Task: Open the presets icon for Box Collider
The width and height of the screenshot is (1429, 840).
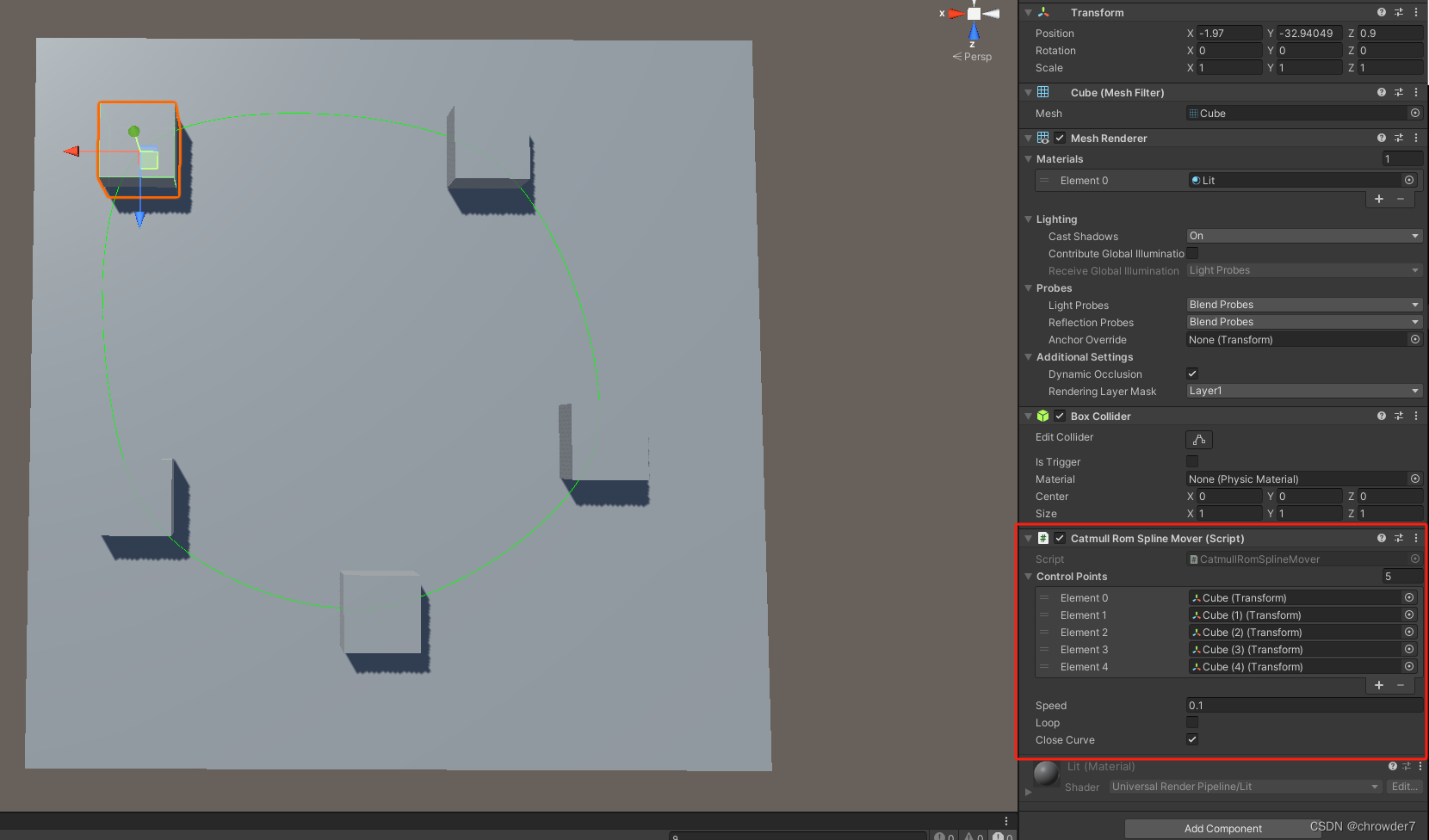Action: (x=1399, y=416)
